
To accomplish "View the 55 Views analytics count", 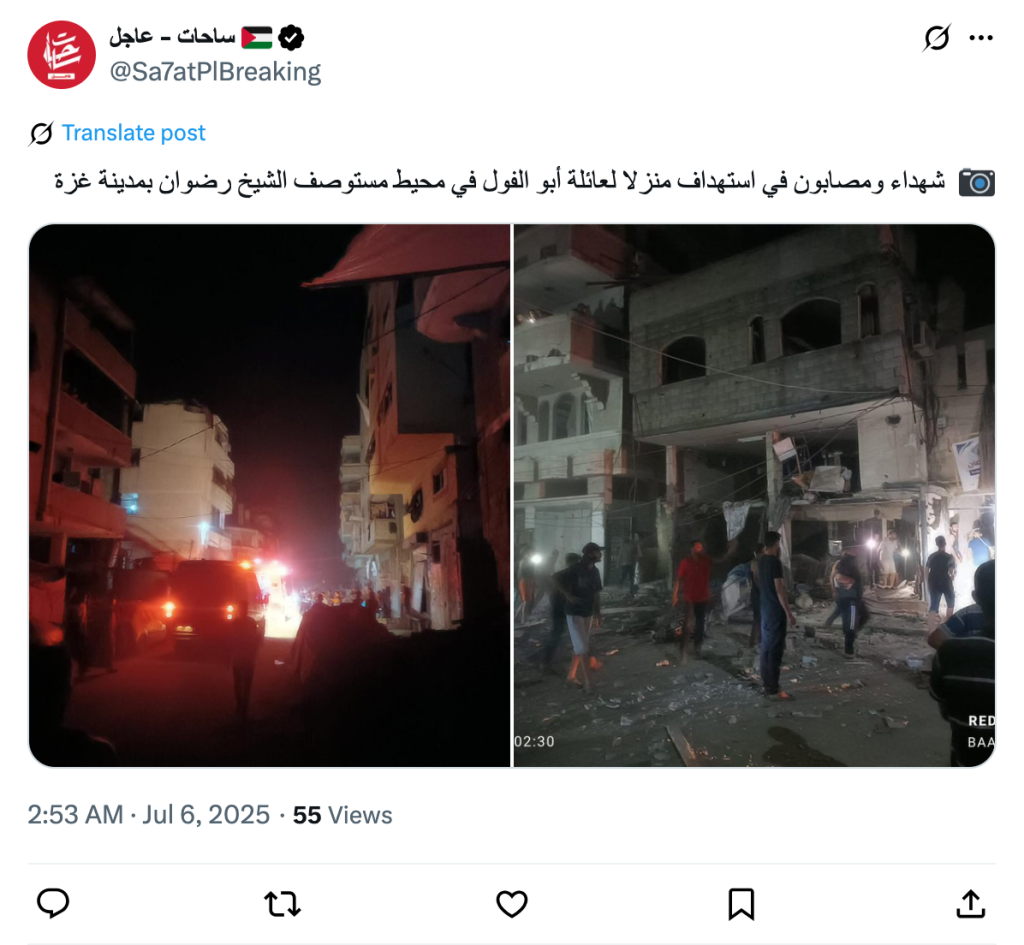I will click(342, 815).
